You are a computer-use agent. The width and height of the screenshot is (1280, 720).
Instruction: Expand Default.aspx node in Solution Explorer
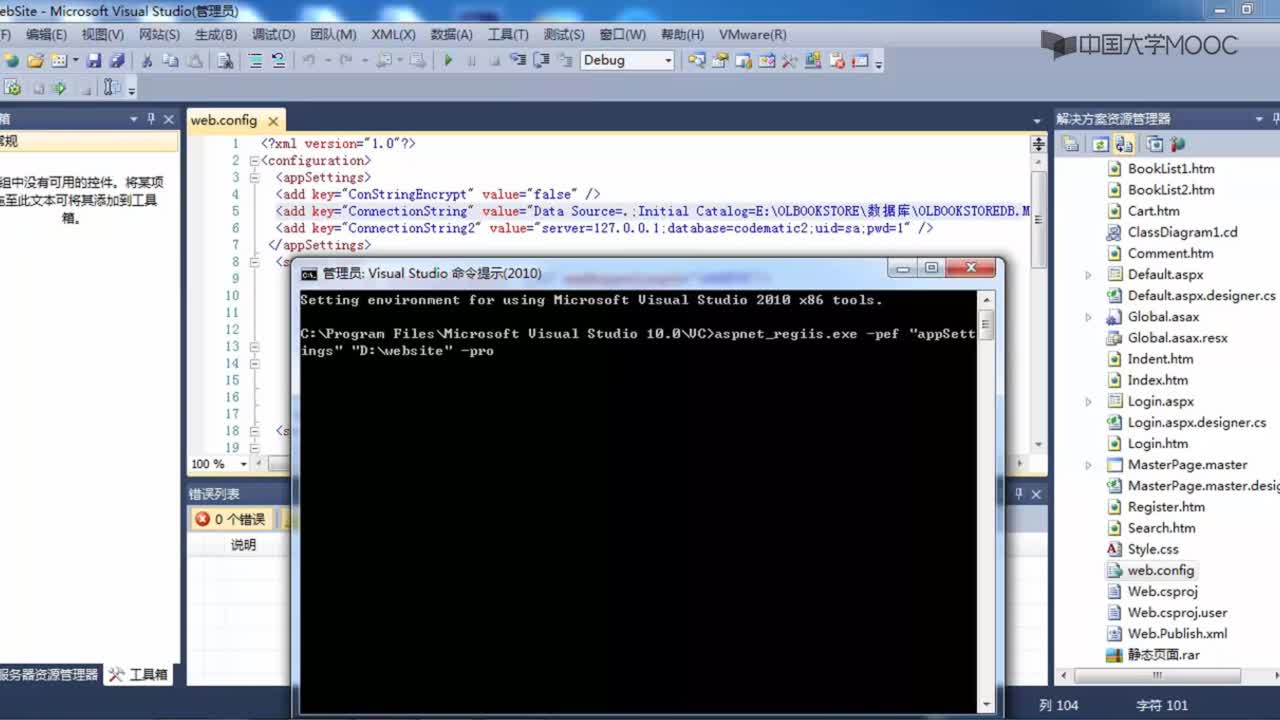[x=1088, y=275]
